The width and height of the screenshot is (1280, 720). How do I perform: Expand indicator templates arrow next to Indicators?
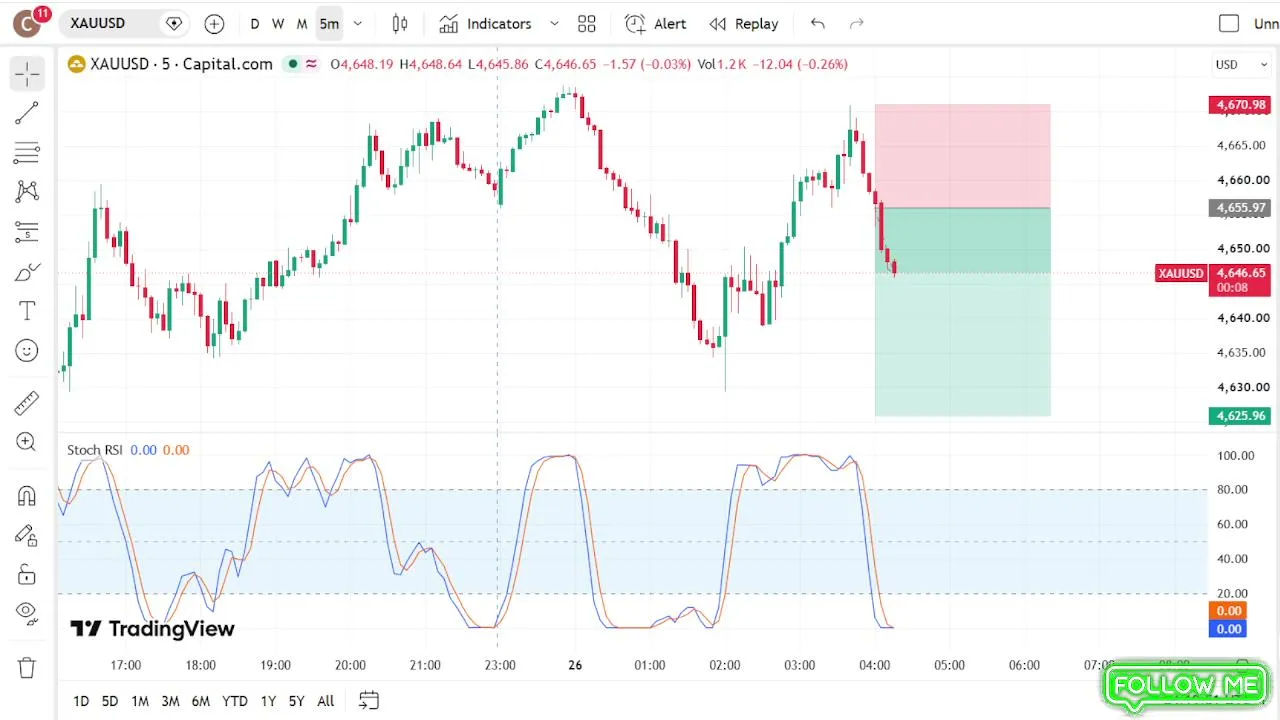pyautogui.click(x=554, y=24)
